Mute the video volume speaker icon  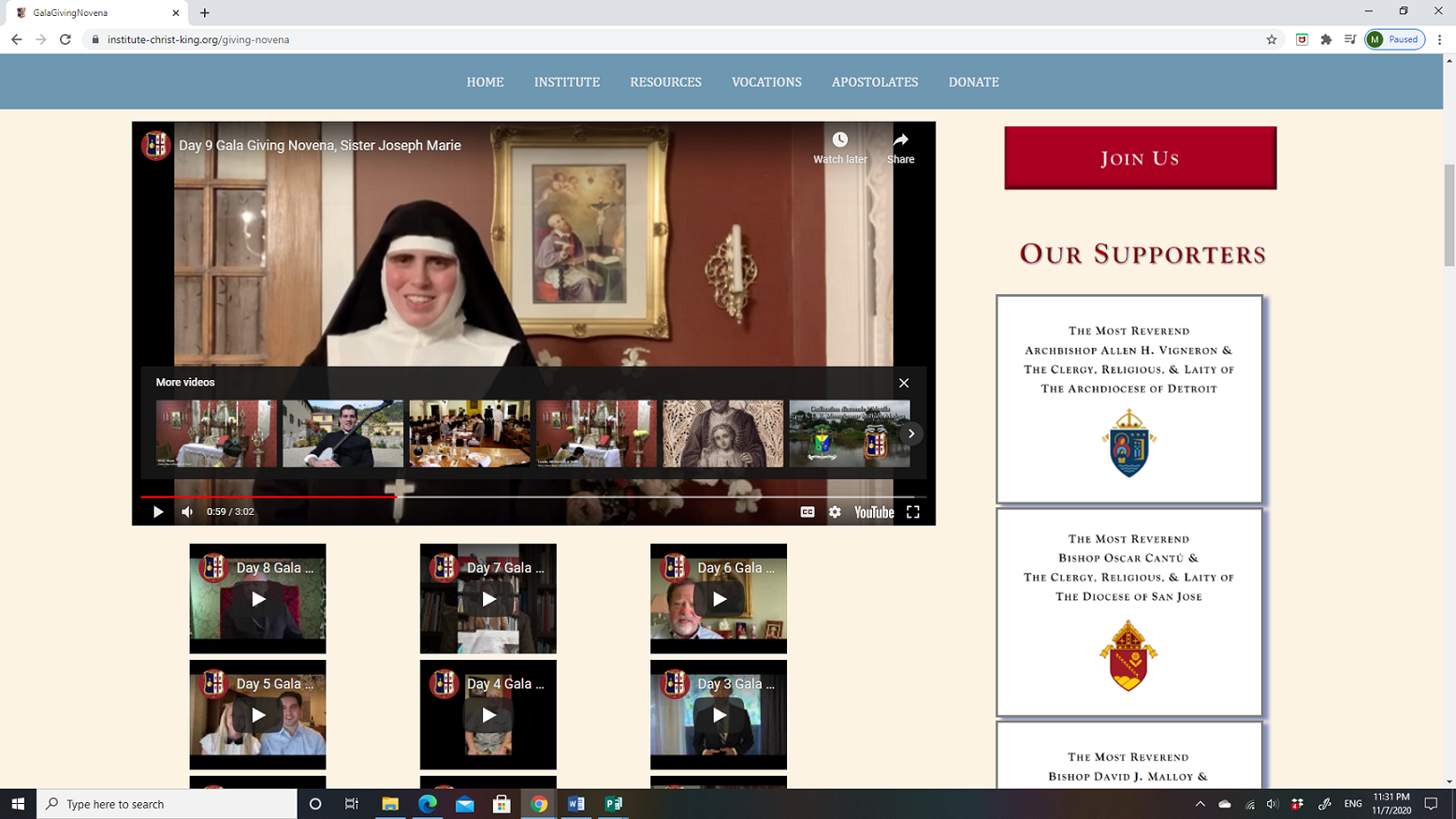click(x=187, y=512)
